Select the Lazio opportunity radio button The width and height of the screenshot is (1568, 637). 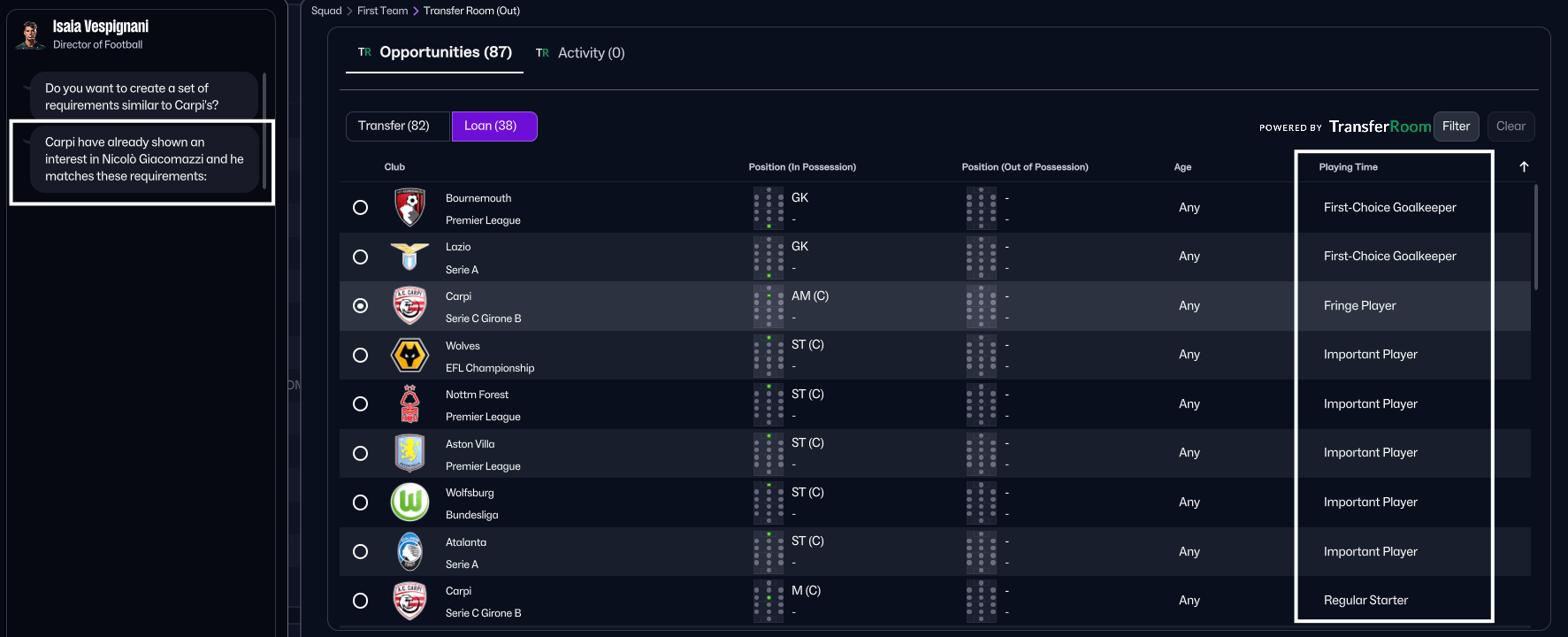click(x=360, y=257)
